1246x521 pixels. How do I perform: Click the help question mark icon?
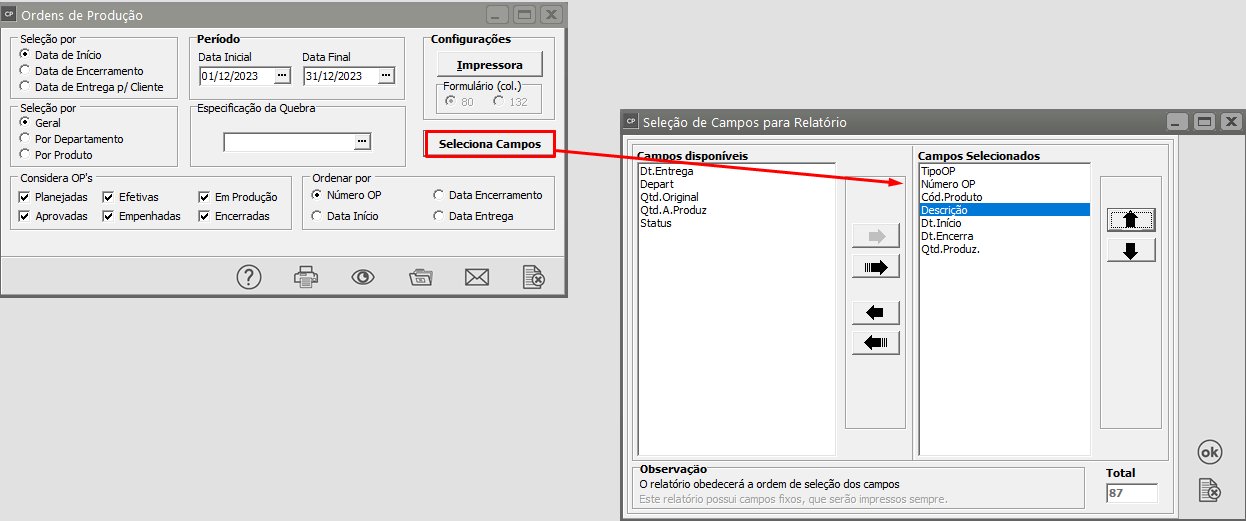tap(249, 277)
